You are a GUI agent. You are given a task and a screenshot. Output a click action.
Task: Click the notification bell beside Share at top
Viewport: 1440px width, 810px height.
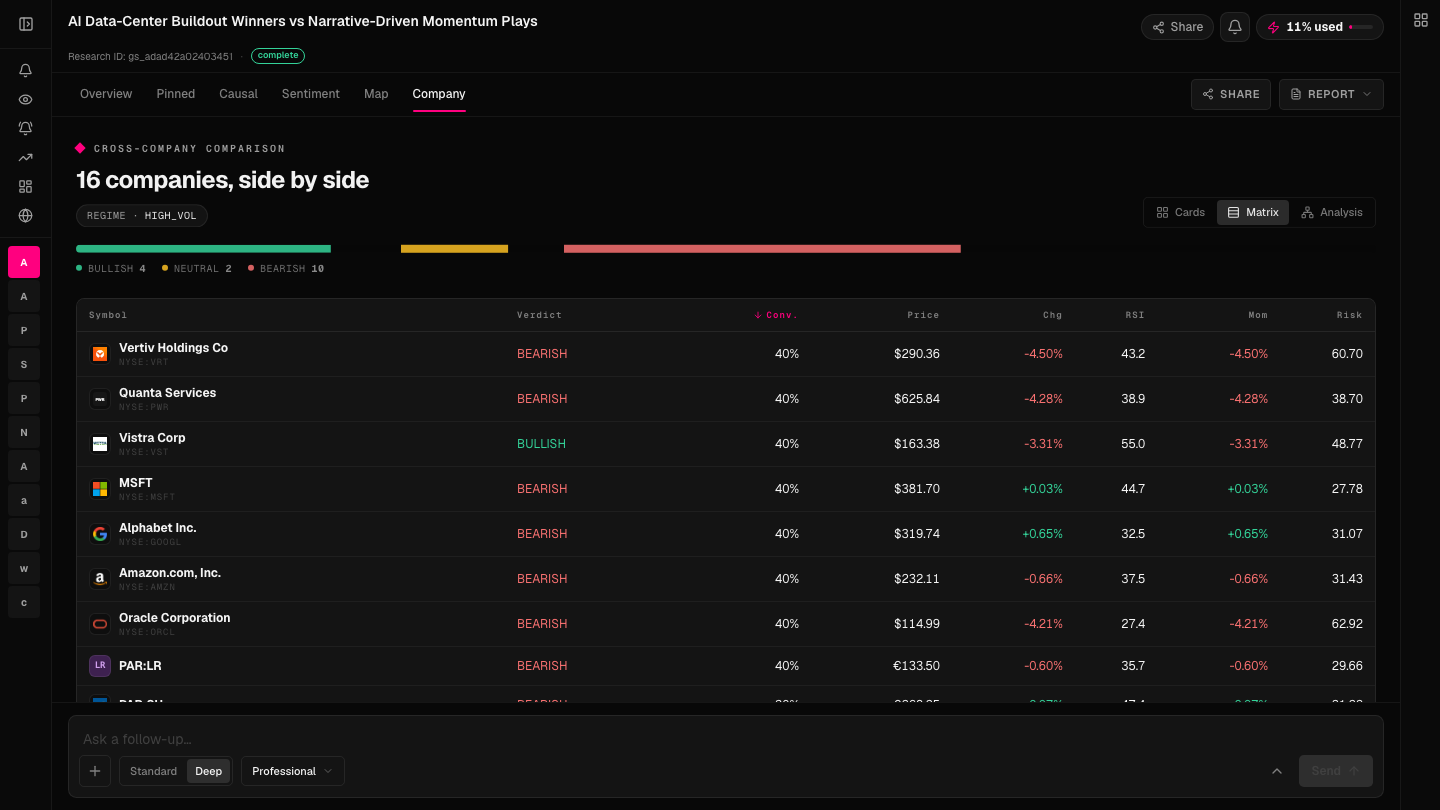1235,27
